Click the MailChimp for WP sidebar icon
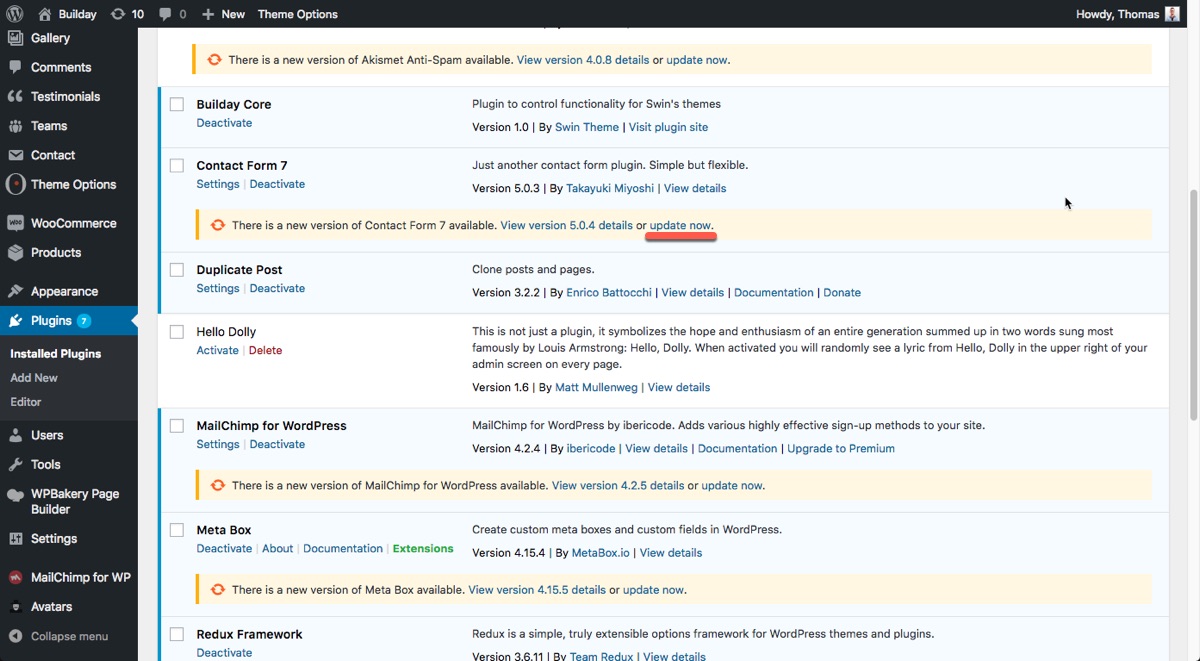 (15, 577)
